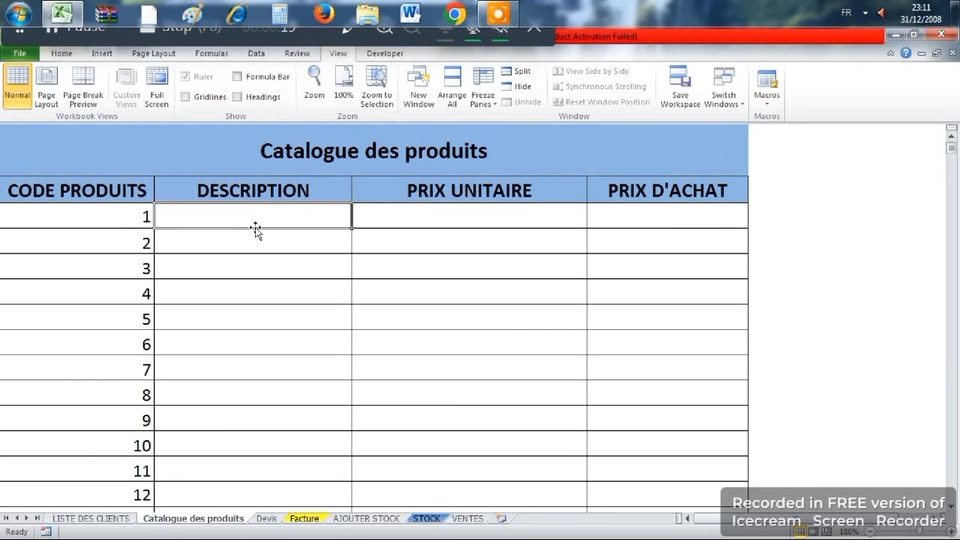This screenshot has width=960, height=540.
Task: Switch to the STOCK sheet
Action: click(x=426, y=518)
